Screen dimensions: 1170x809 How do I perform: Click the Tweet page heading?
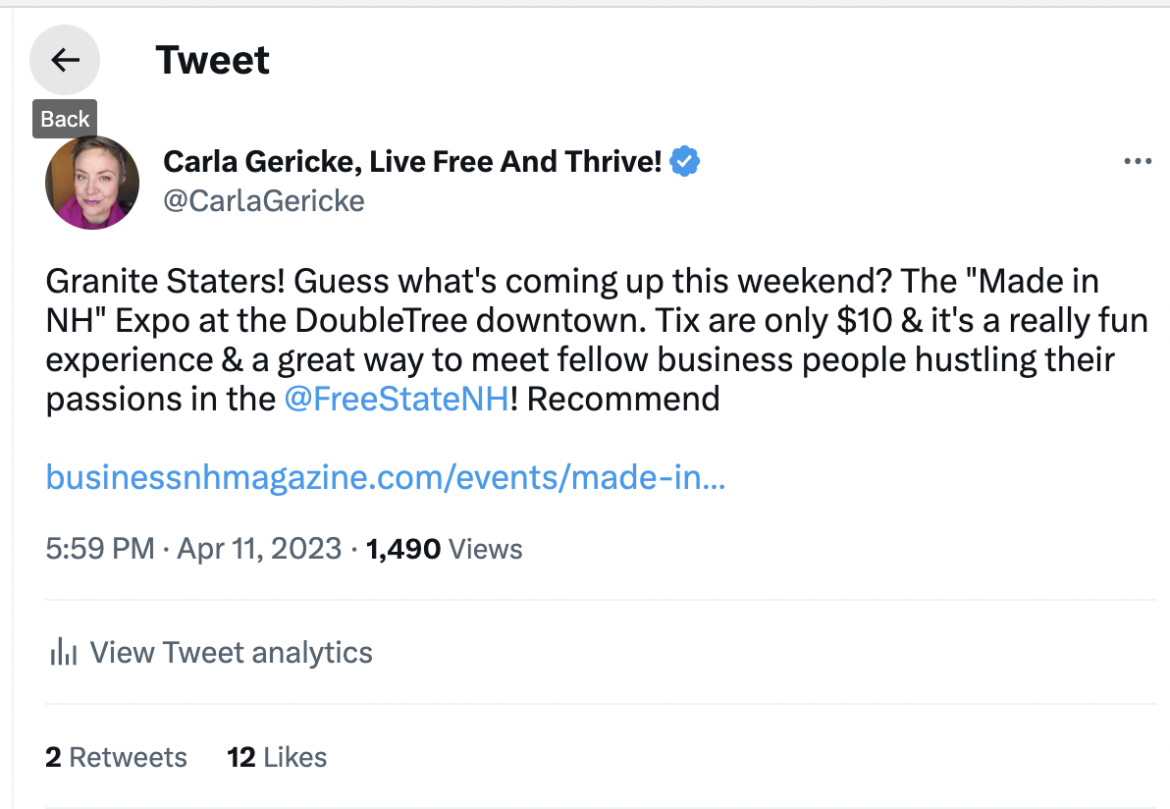(213, 61)
